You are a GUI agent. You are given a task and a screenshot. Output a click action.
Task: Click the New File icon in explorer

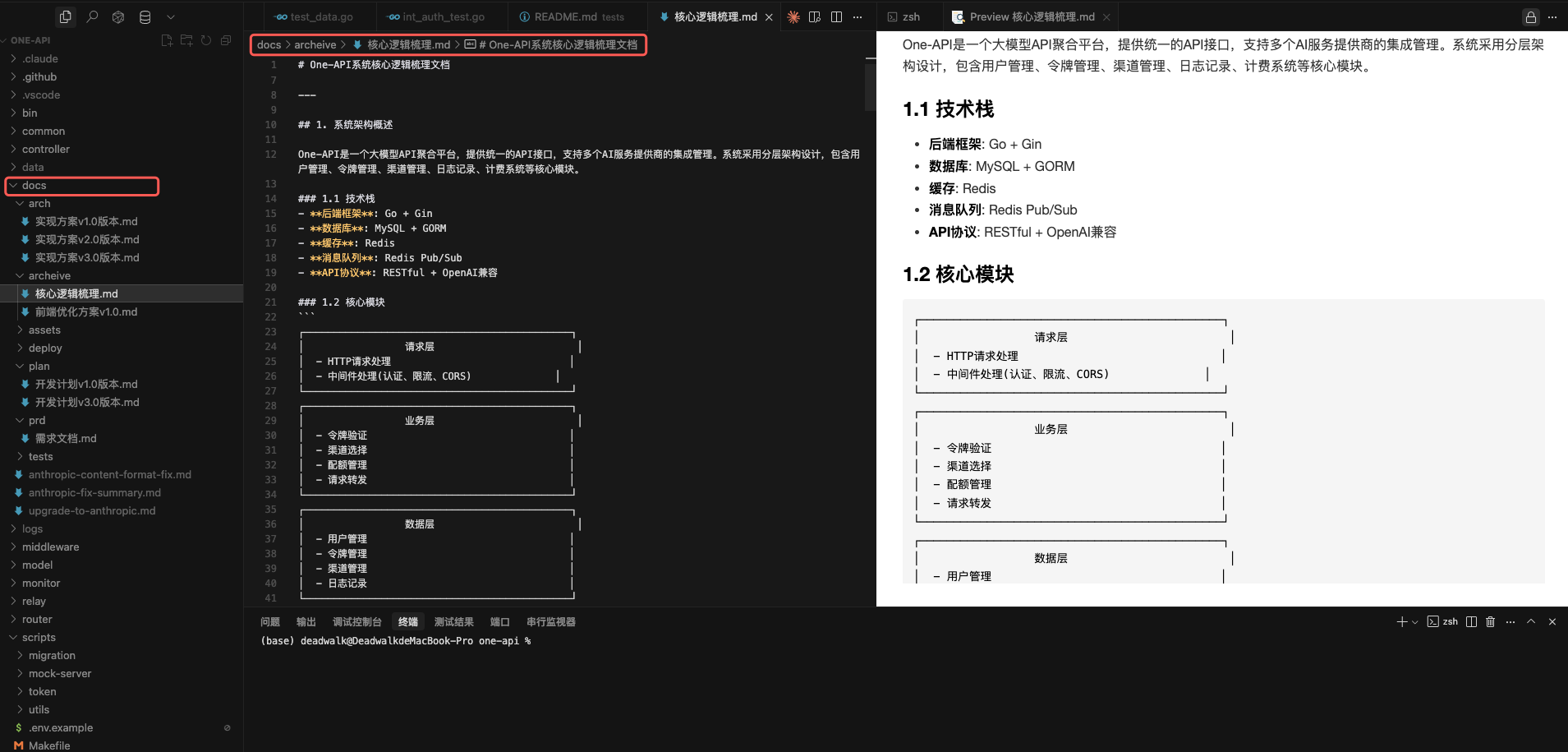[x=167, y=40]
